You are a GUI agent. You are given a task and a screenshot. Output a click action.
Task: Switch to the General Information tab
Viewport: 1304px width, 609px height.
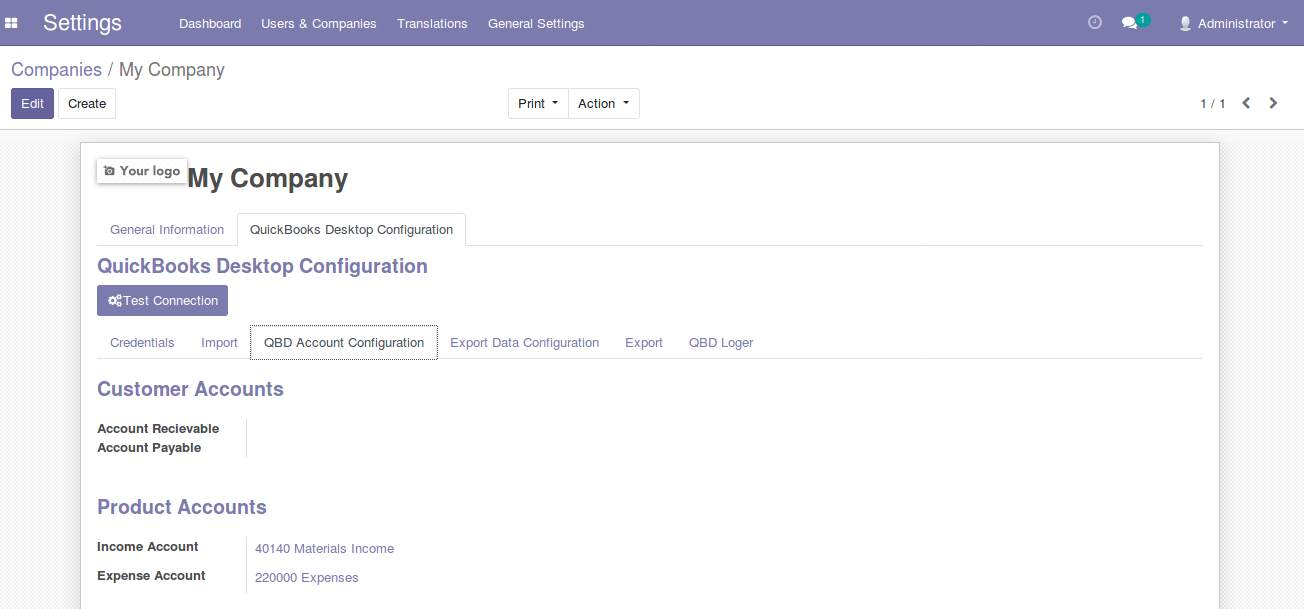[x=167, y=229]
